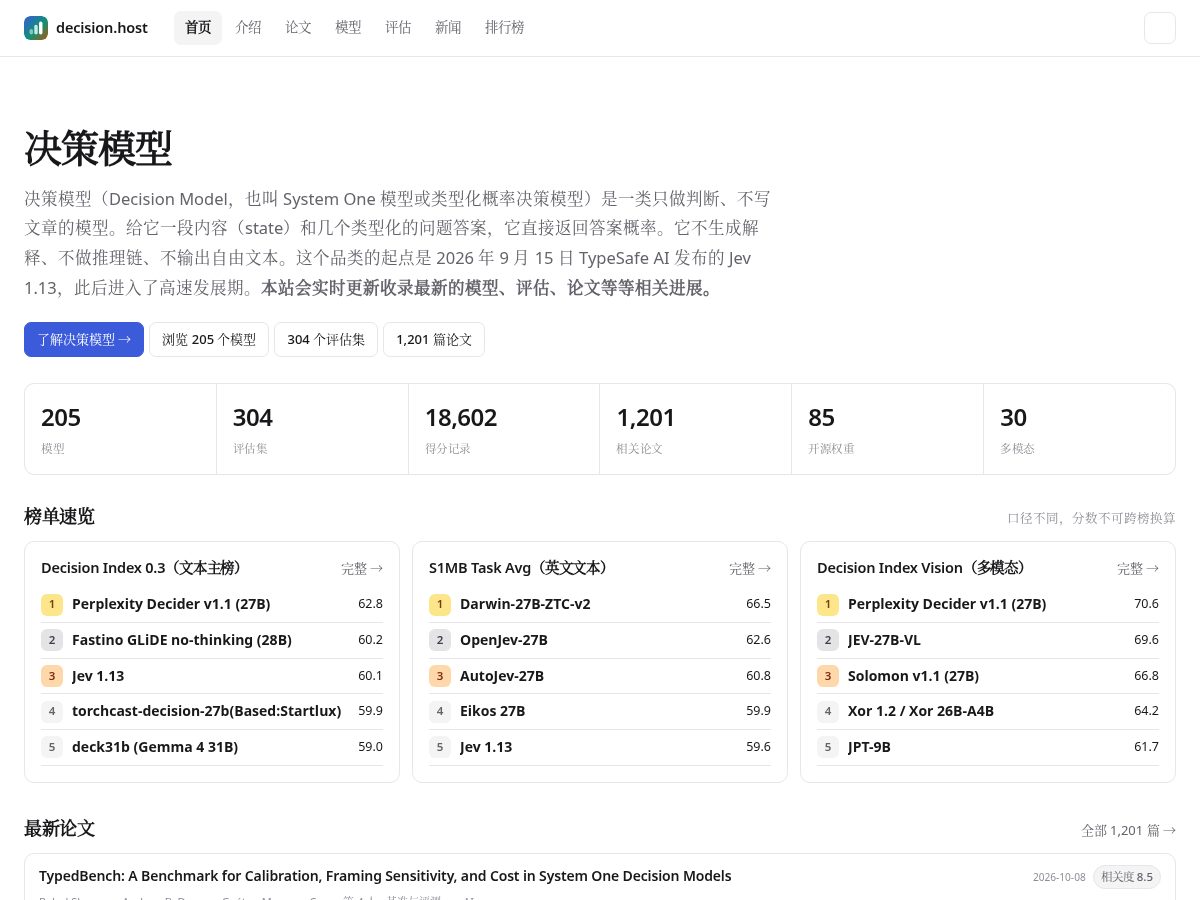Screen dimensions: 1200x900
Task: Click the 相关度 8.5 badge
Action: (1126, 877)
